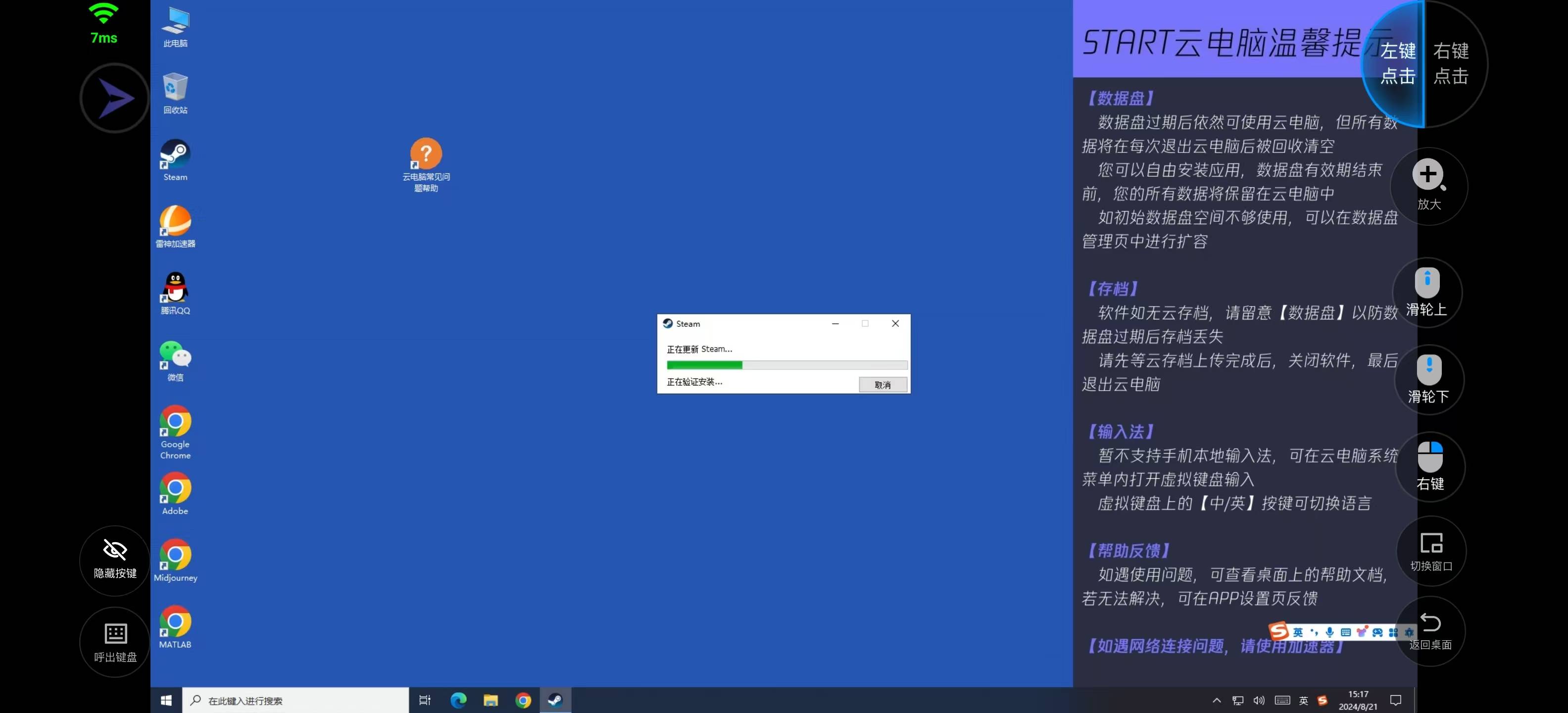
Task: Open the Windows Start menu
Action: [166, 700]
